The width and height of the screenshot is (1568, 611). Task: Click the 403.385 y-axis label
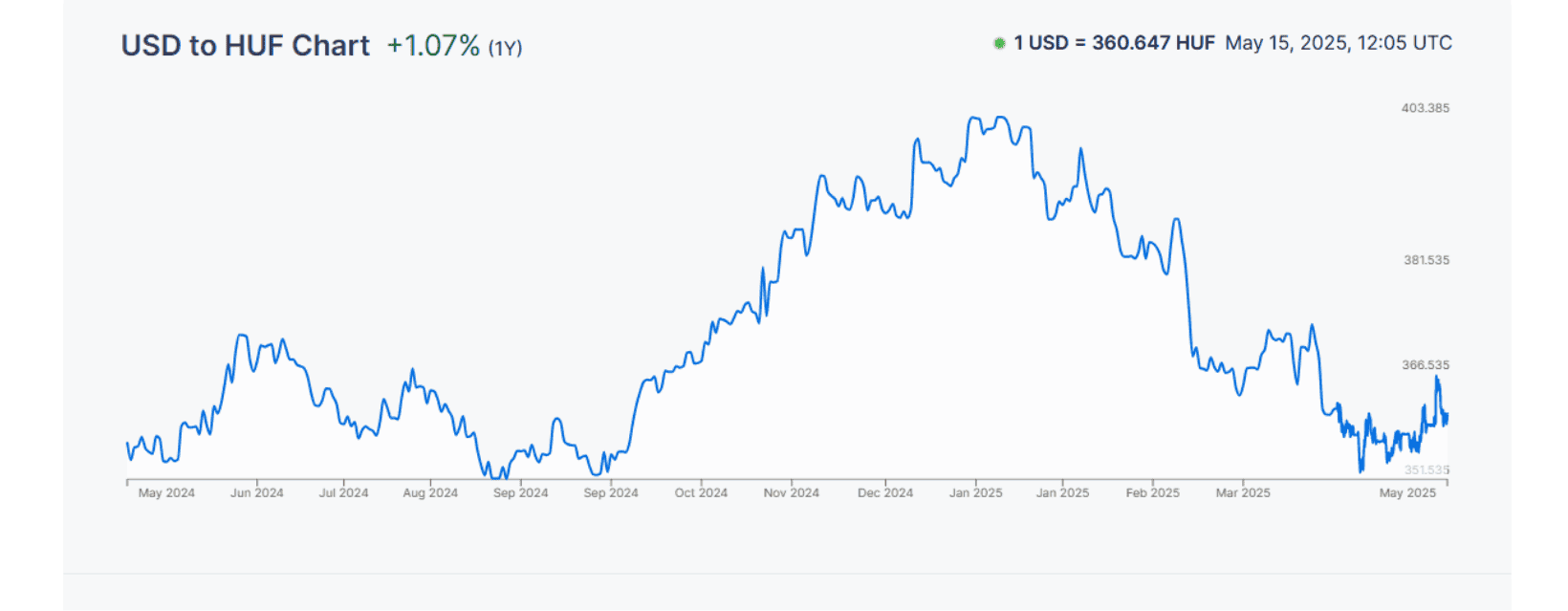pyautogui.click(x=1426, y=108)
